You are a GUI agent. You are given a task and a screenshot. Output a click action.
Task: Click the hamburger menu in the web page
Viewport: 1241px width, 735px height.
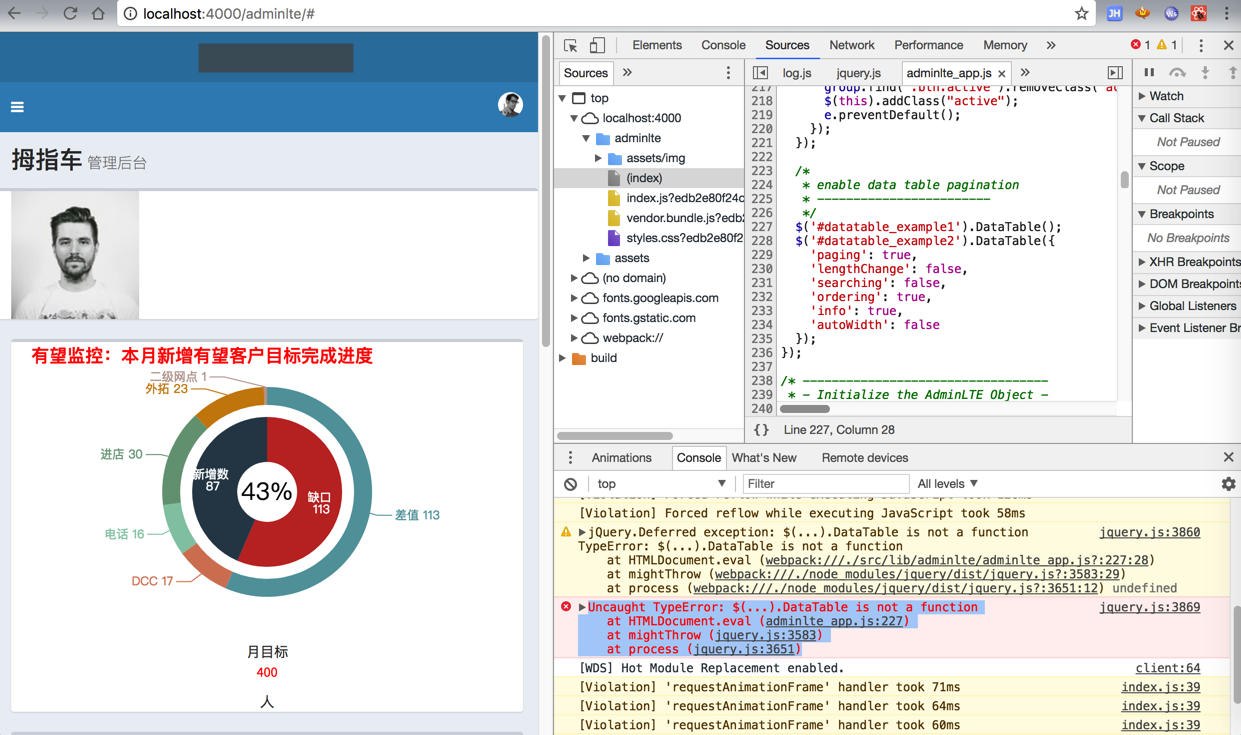point(17,107)
